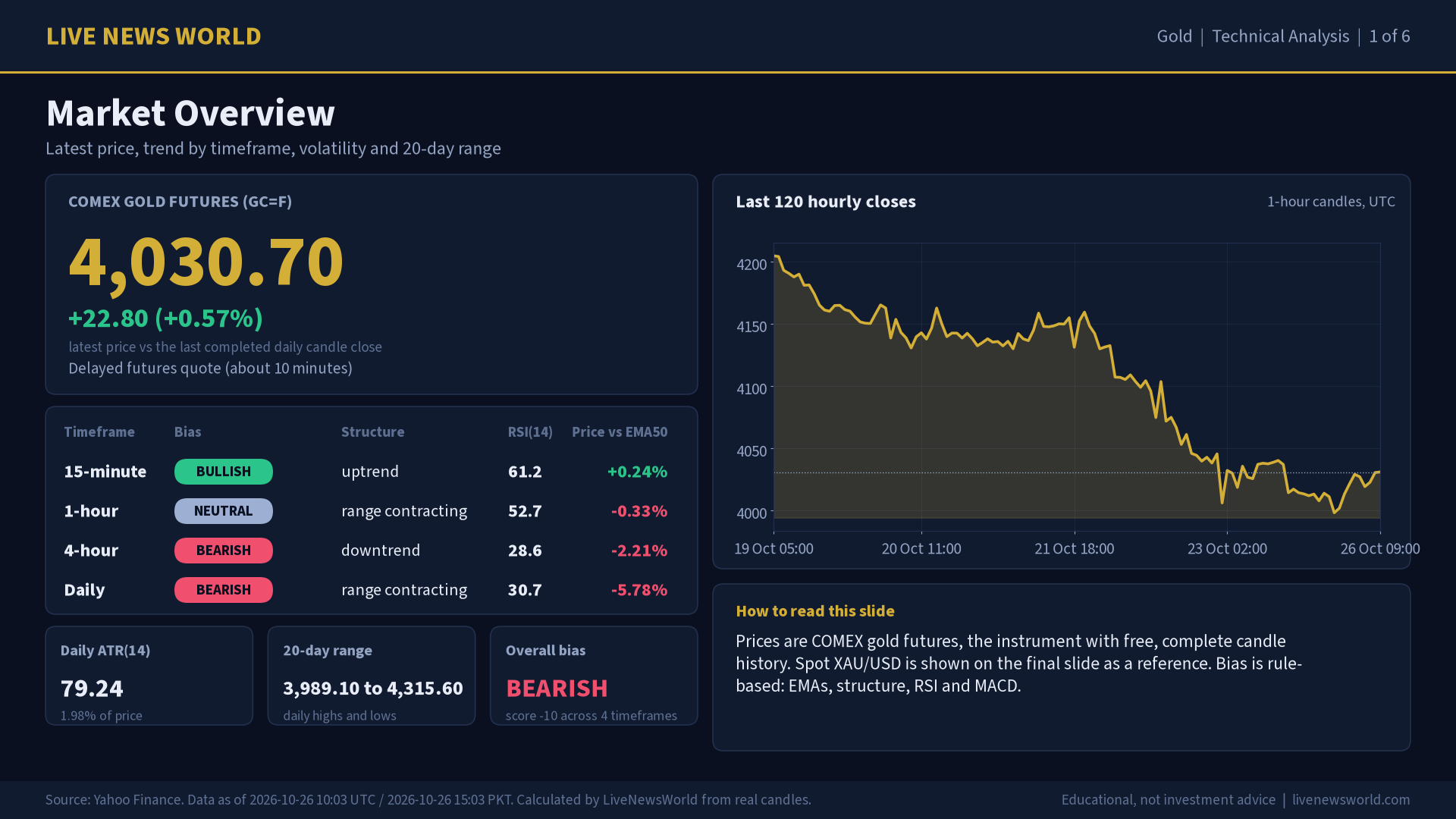Click RSI value 61.2
This screenshot has width=1456, height=819.
(x=525, y=472)
